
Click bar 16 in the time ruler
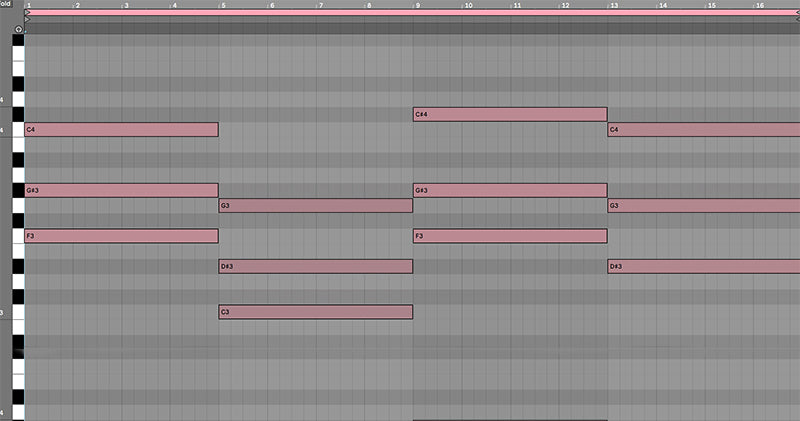point(760,5)
